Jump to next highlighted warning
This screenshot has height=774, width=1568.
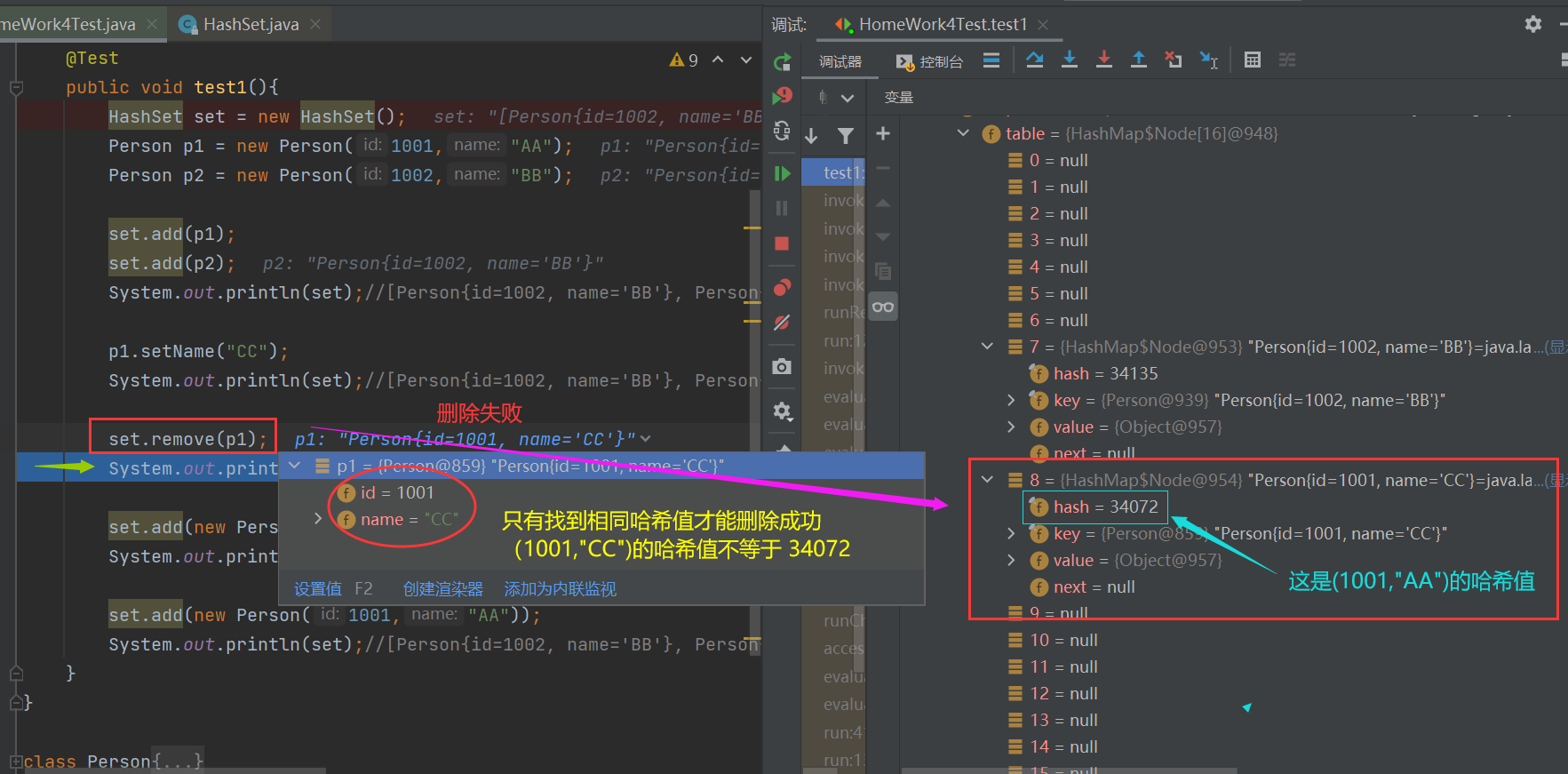click(746, 60)
